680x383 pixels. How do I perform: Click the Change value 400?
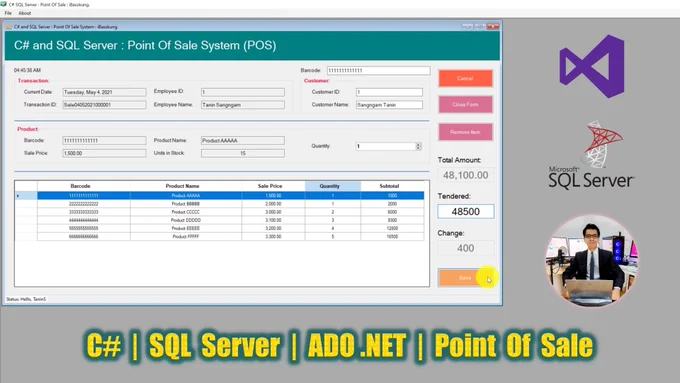click(465, 248)
